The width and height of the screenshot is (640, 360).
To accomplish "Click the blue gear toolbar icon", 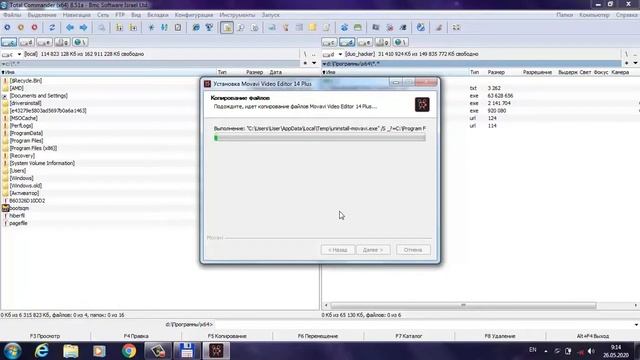I will 7,27.
